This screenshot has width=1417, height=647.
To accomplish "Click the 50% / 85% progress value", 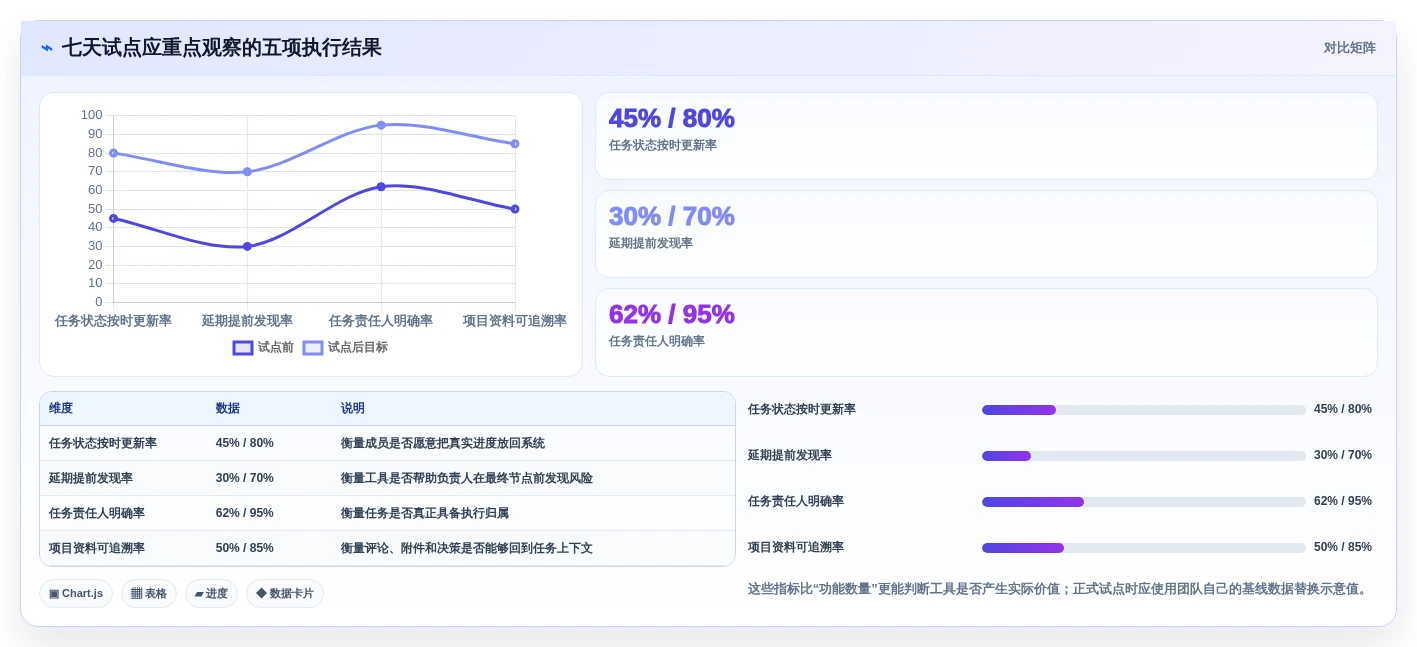I will click(1343, 547).
